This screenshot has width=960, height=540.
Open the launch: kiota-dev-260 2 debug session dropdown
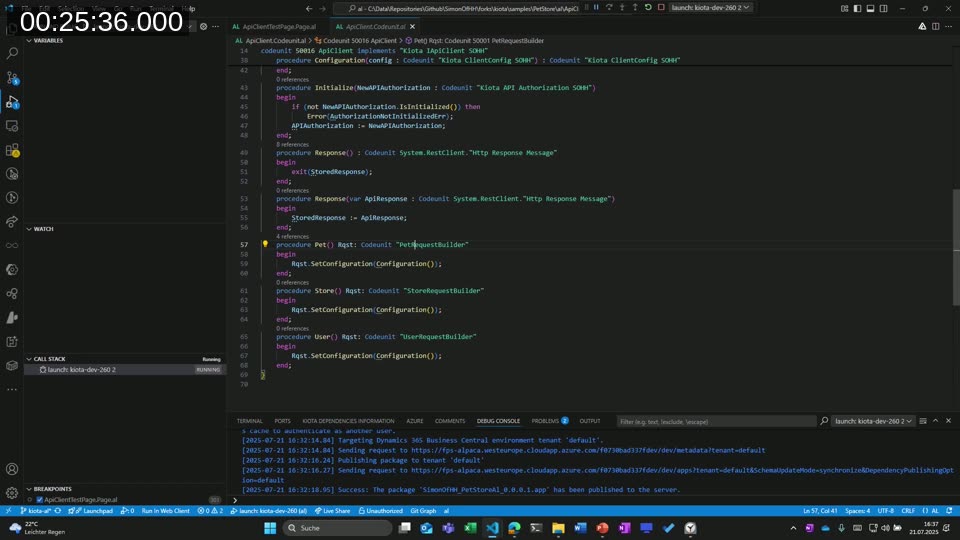(x=710, y=7)
